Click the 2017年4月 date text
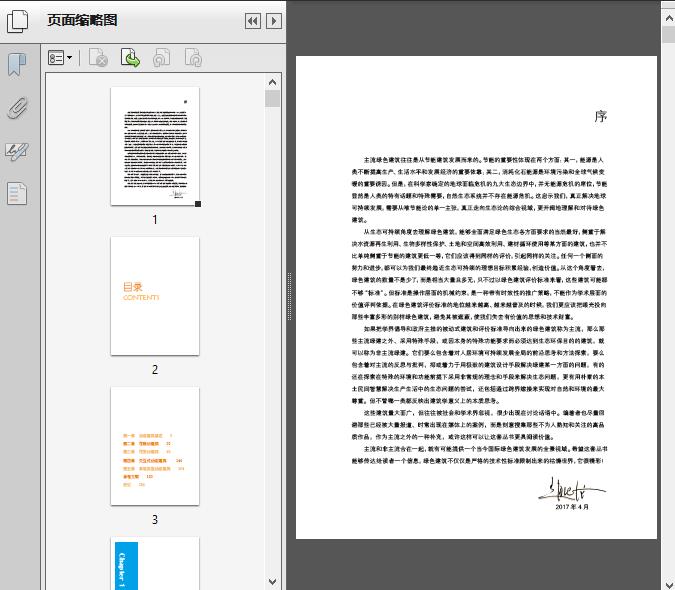Image resolution: width=675 pixels, height=590 pixels. (x=572, y=507)
